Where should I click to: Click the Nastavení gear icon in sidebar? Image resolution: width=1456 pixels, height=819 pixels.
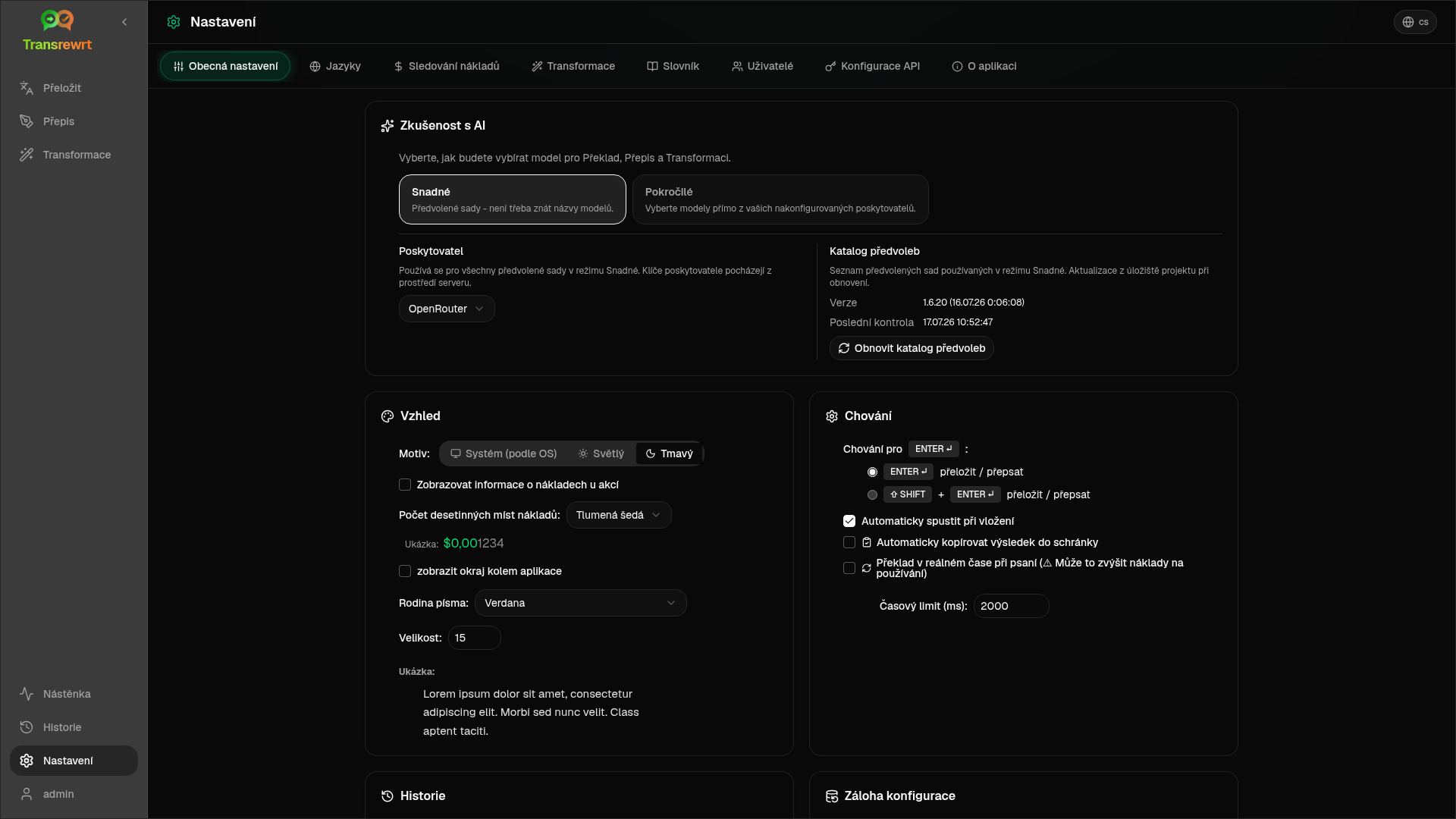[x=27, y=761]
